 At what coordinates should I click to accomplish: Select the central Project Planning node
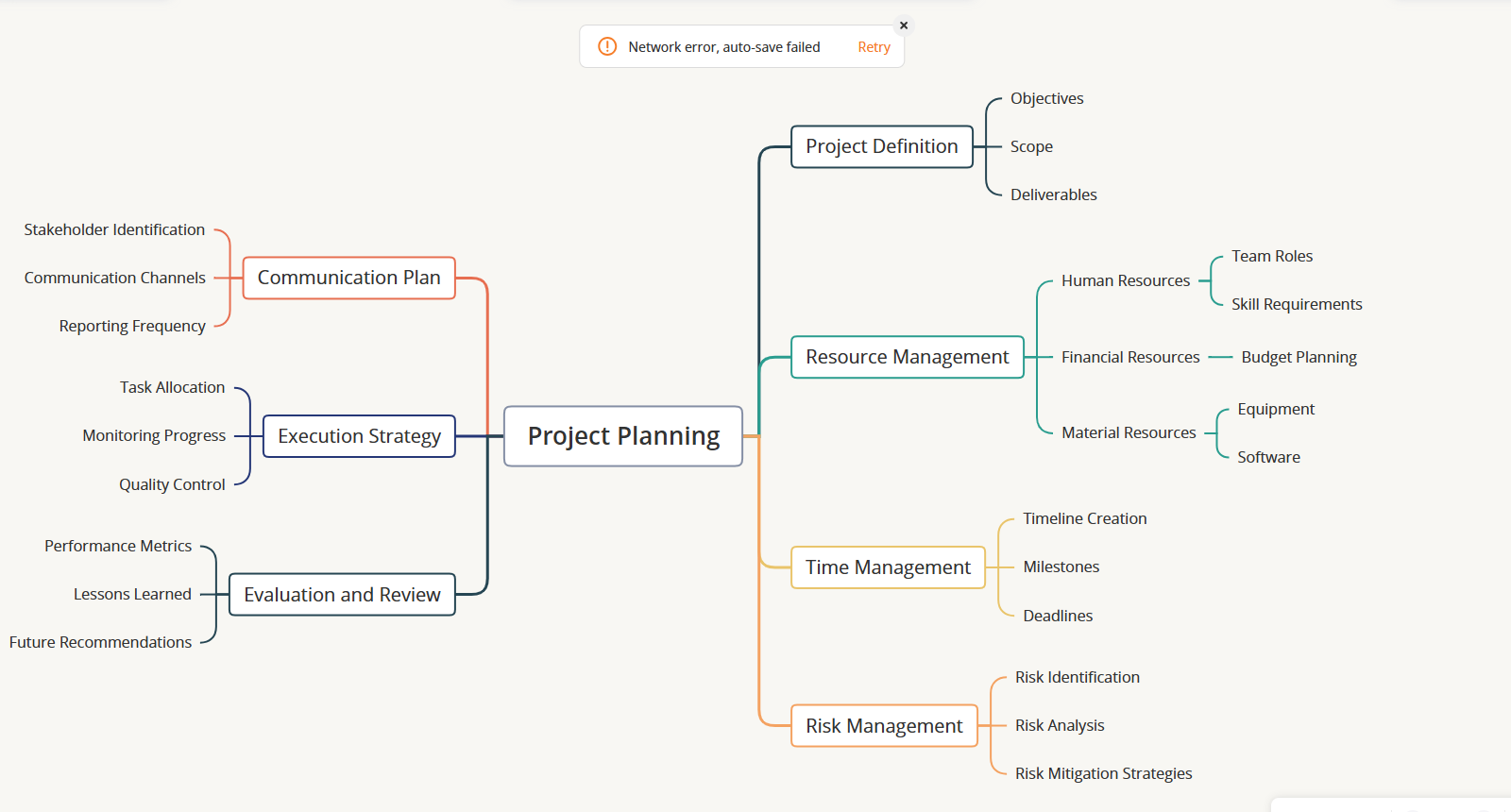coord(623,436)
